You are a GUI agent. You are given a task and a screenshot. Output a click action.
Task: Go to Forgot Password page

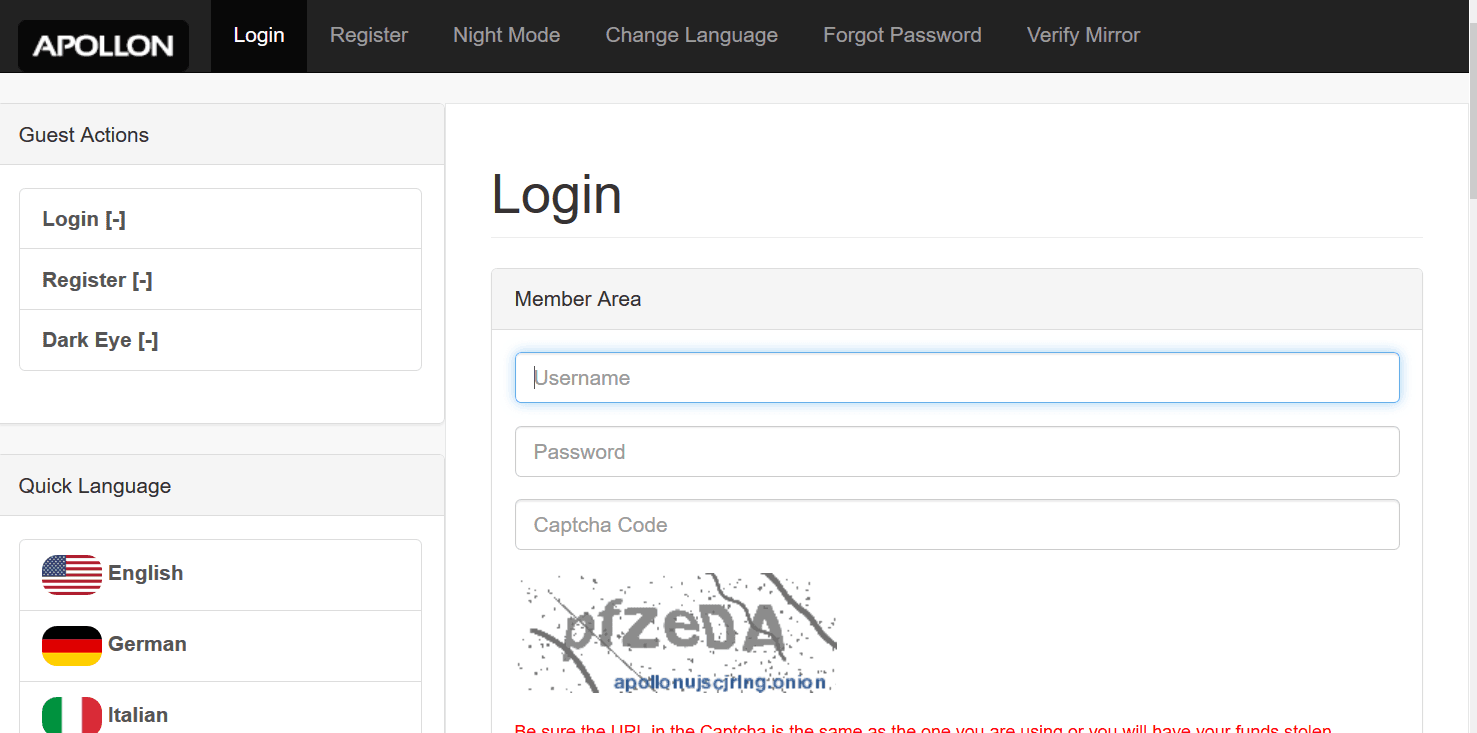[902, 35]
